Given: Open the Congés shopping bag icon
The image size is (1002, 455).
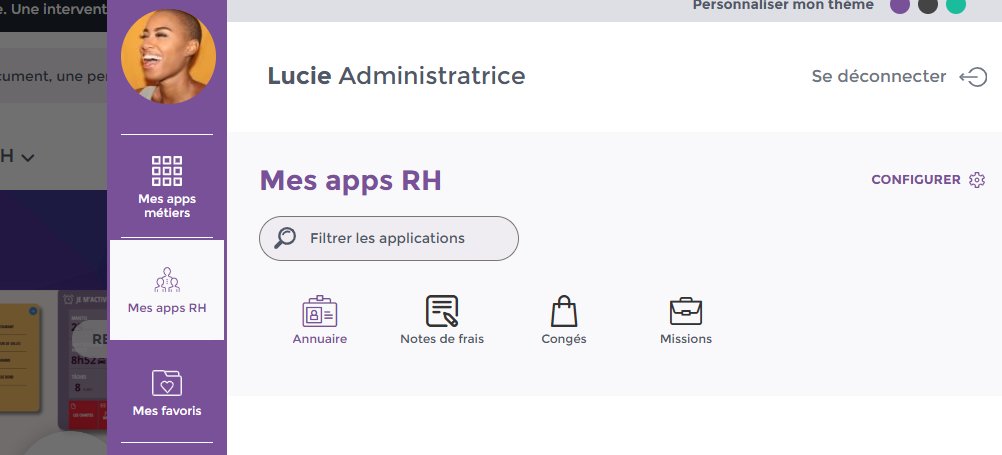Looking at the screenshot, I should pos(565,312).
